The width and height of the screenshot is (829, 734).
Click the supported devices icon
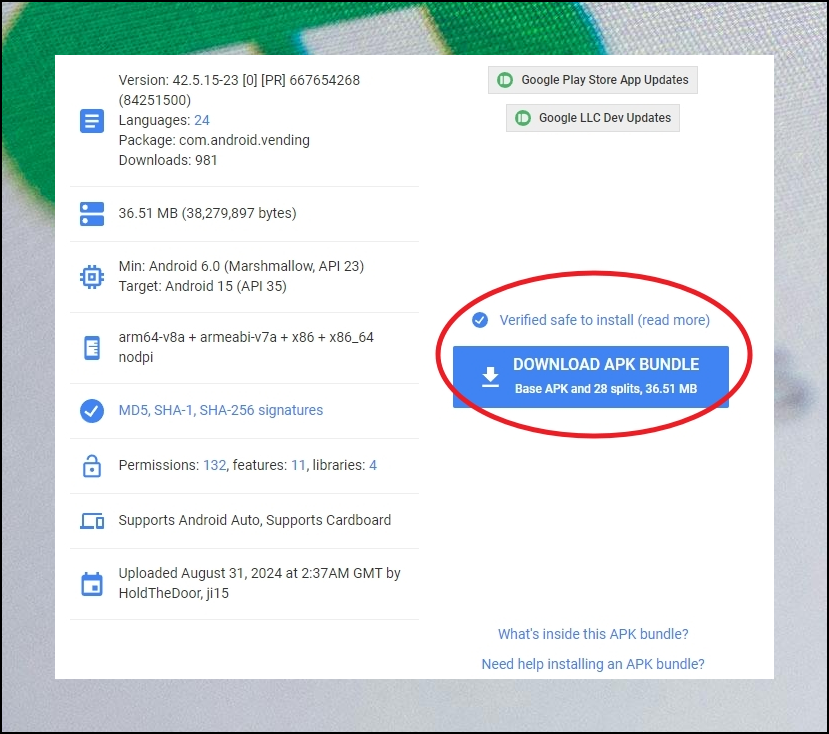(x=92, y=521)
